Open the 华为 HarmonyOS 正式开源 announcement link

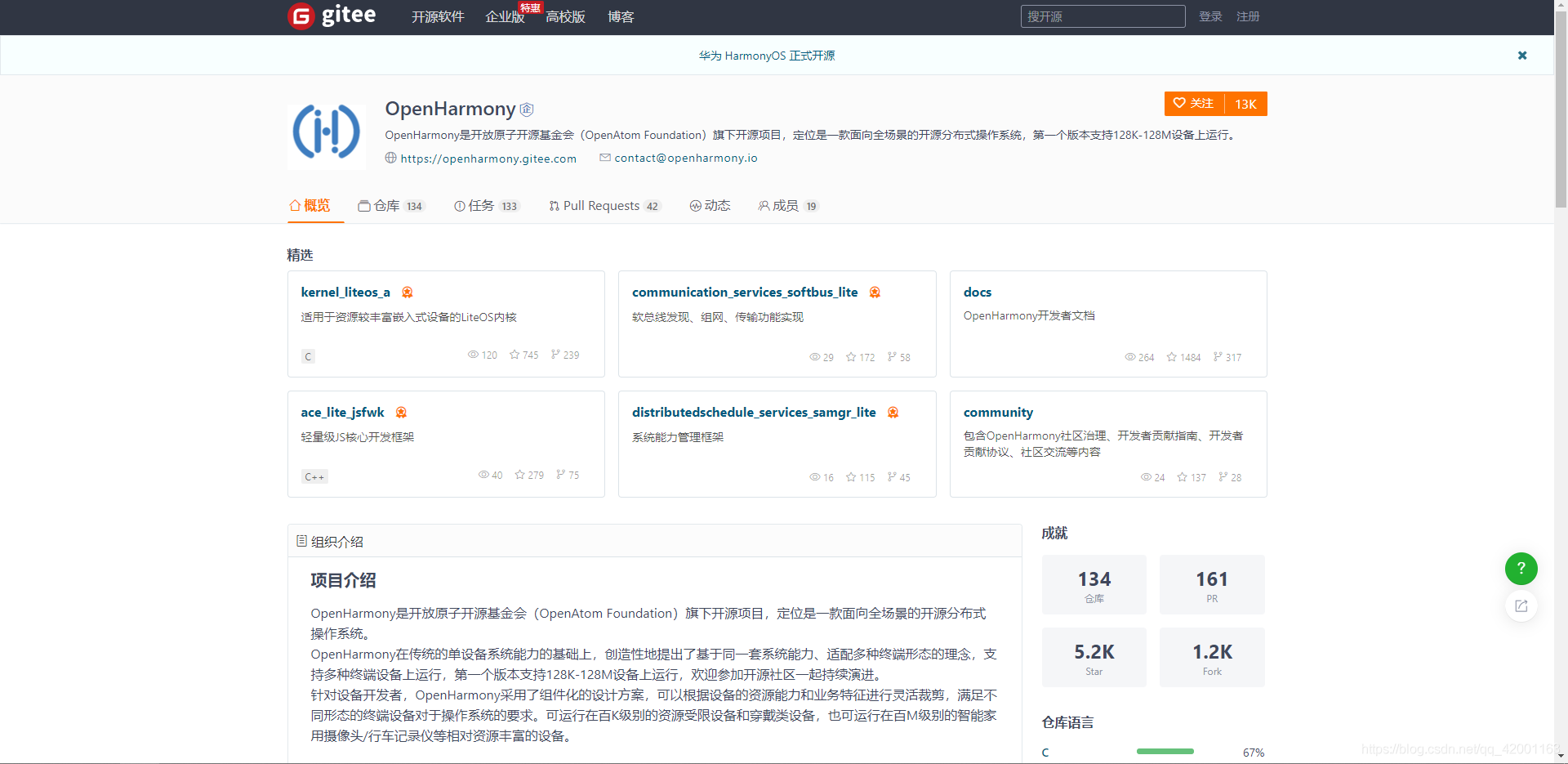click(767, 56)
